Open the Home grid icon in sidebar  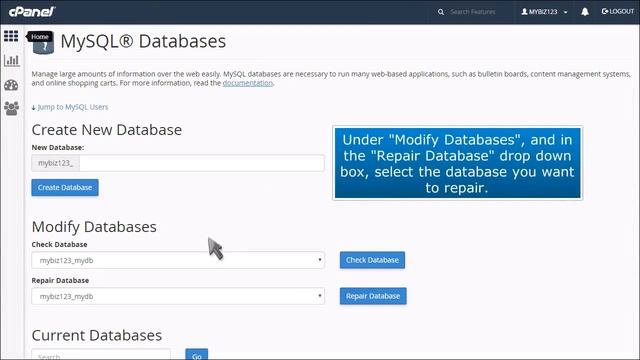point(11,36)
